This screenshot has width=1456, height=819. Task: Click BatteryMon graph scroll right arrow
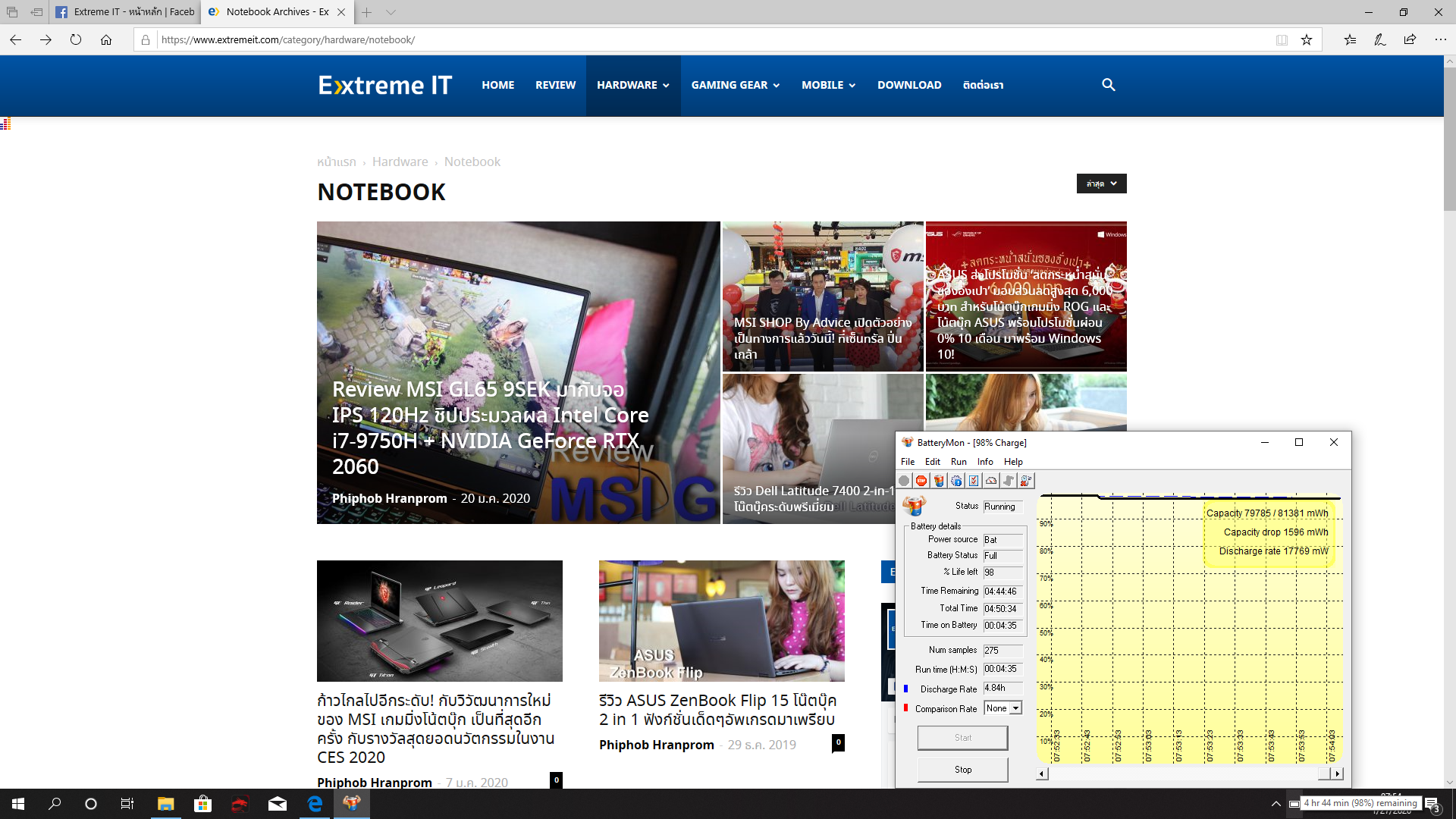[1338, 773]
